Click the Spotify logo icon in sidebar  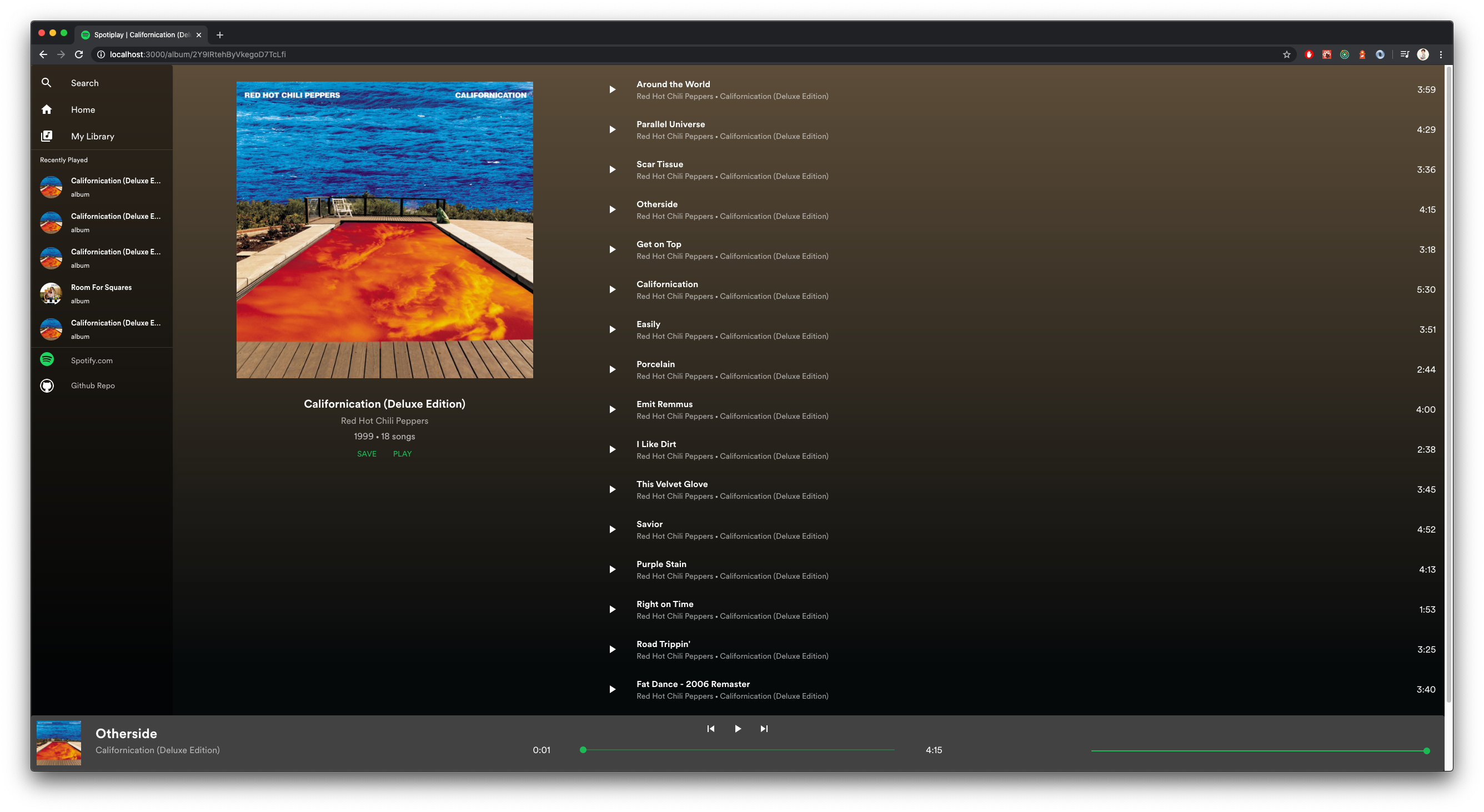47,359
